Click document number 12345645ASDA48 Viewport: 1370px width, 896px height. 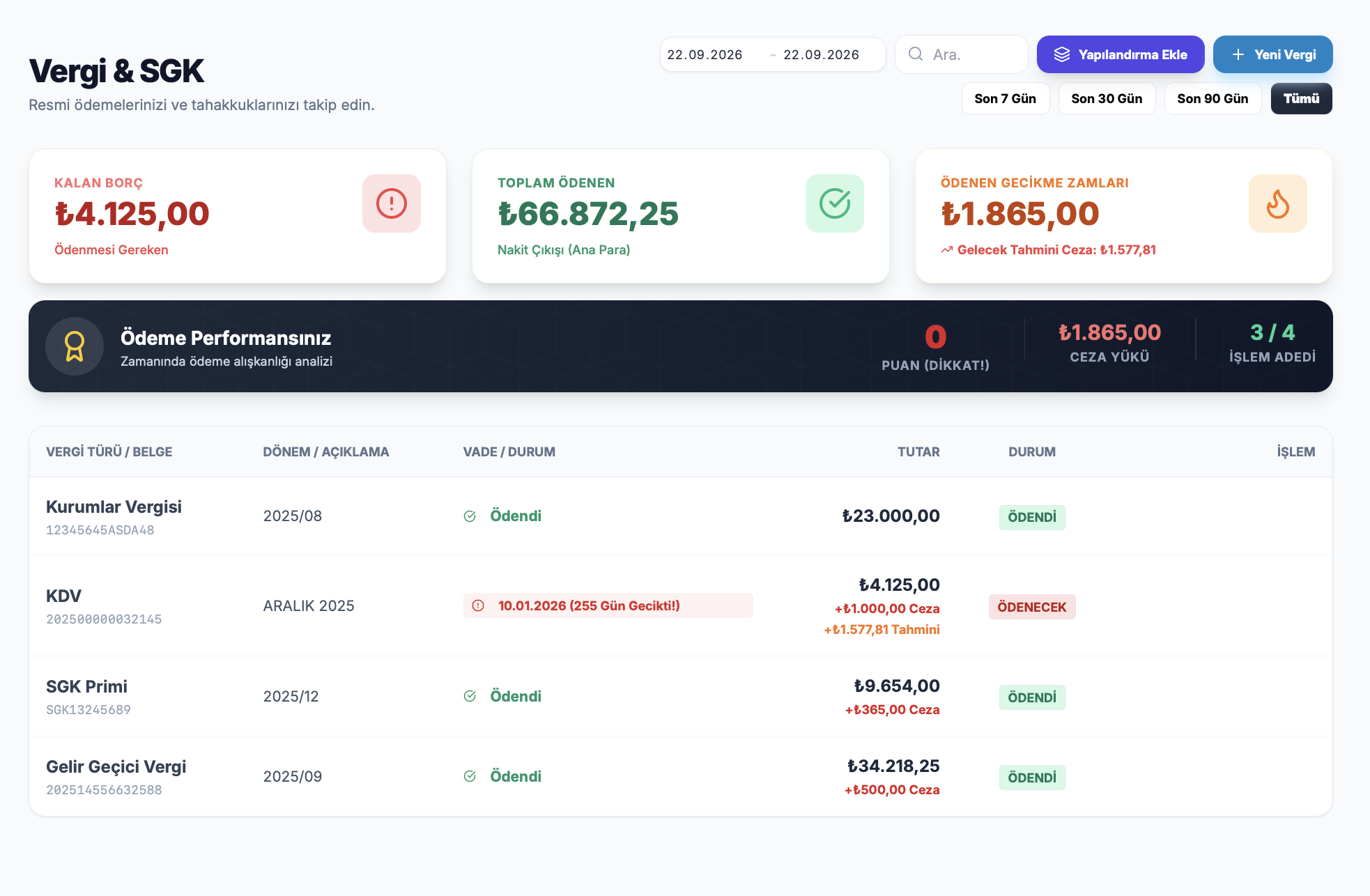pyautogui.click(x=100, y=530)
